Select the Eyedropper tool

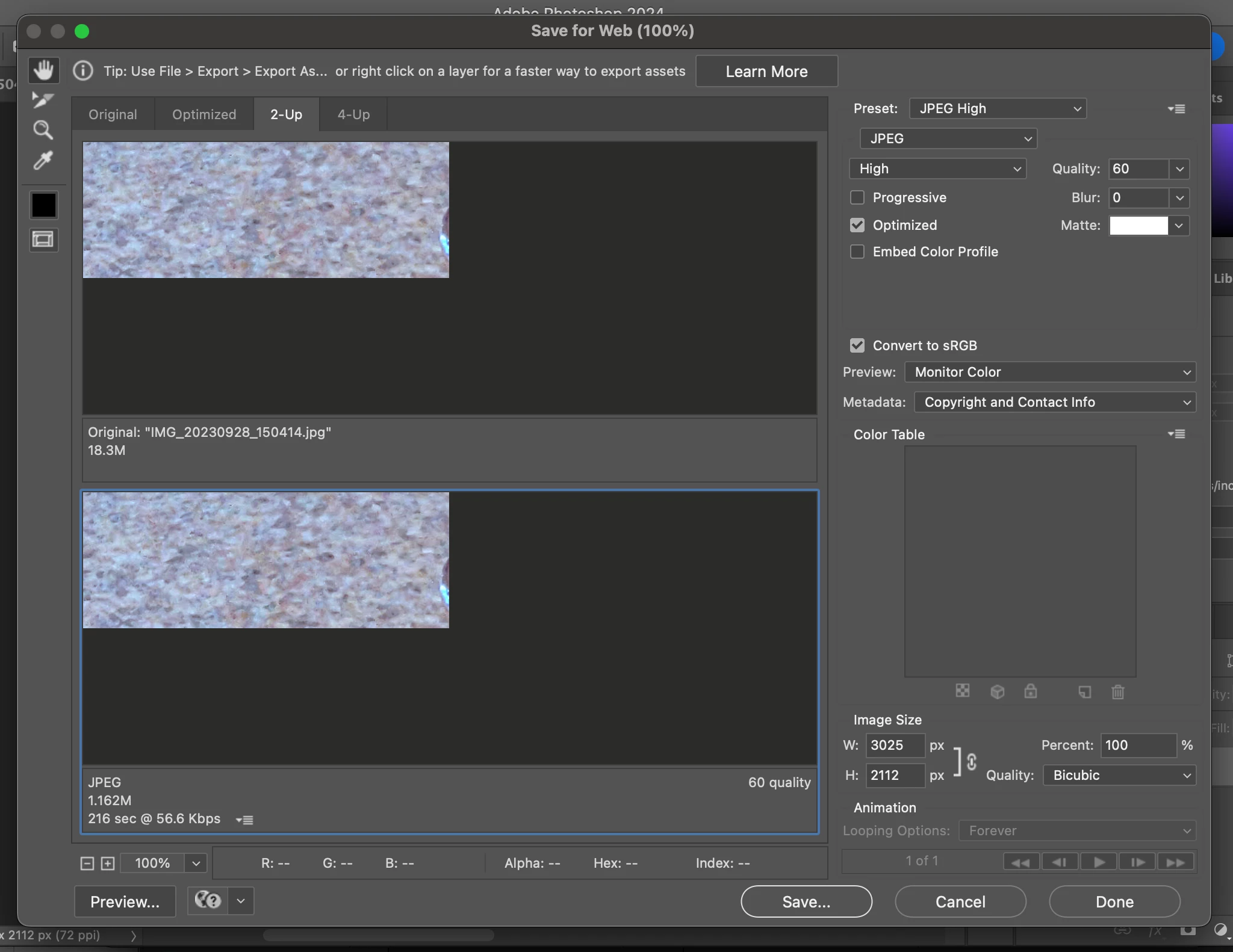click(43, 160)
